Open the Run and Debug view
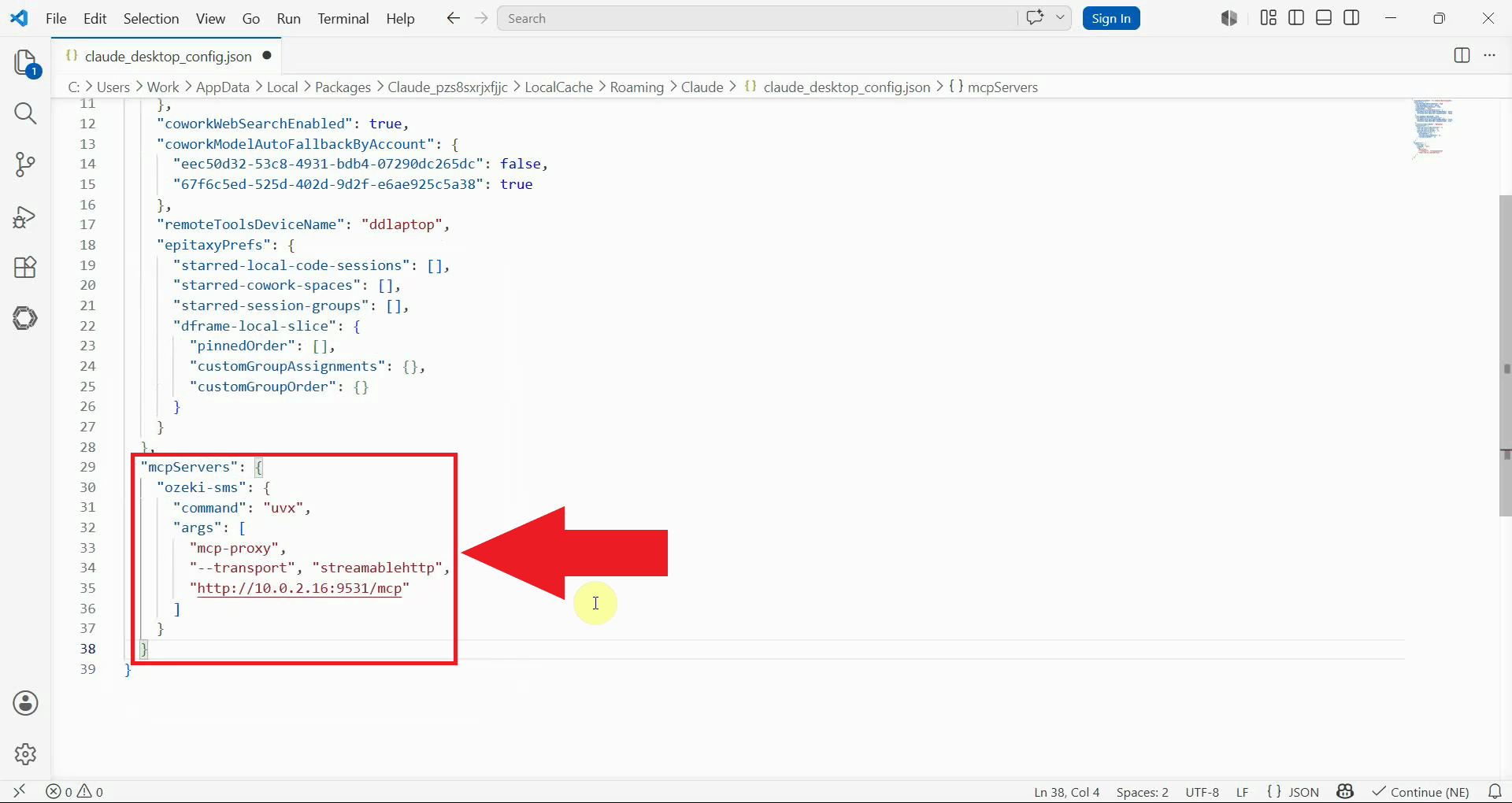 tap(25, 216)
